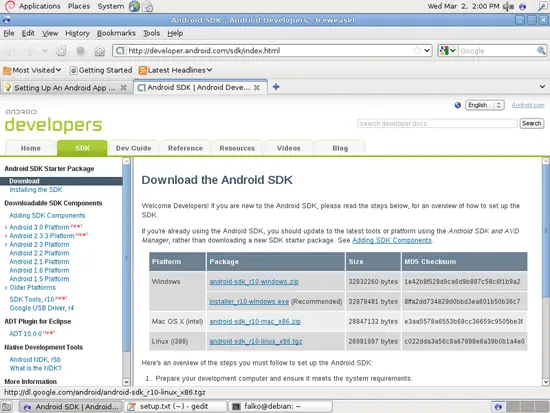Click the Debian swirl logo in top panel

(9, 6)
